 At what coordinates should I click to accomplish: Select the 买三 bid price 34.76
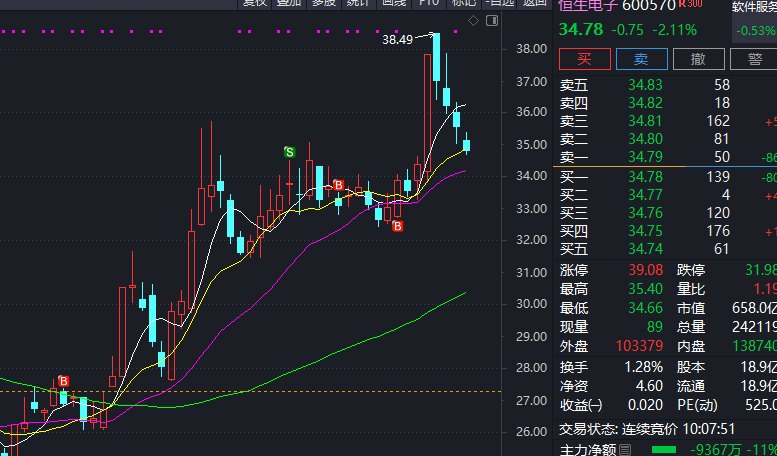[645, 213]
